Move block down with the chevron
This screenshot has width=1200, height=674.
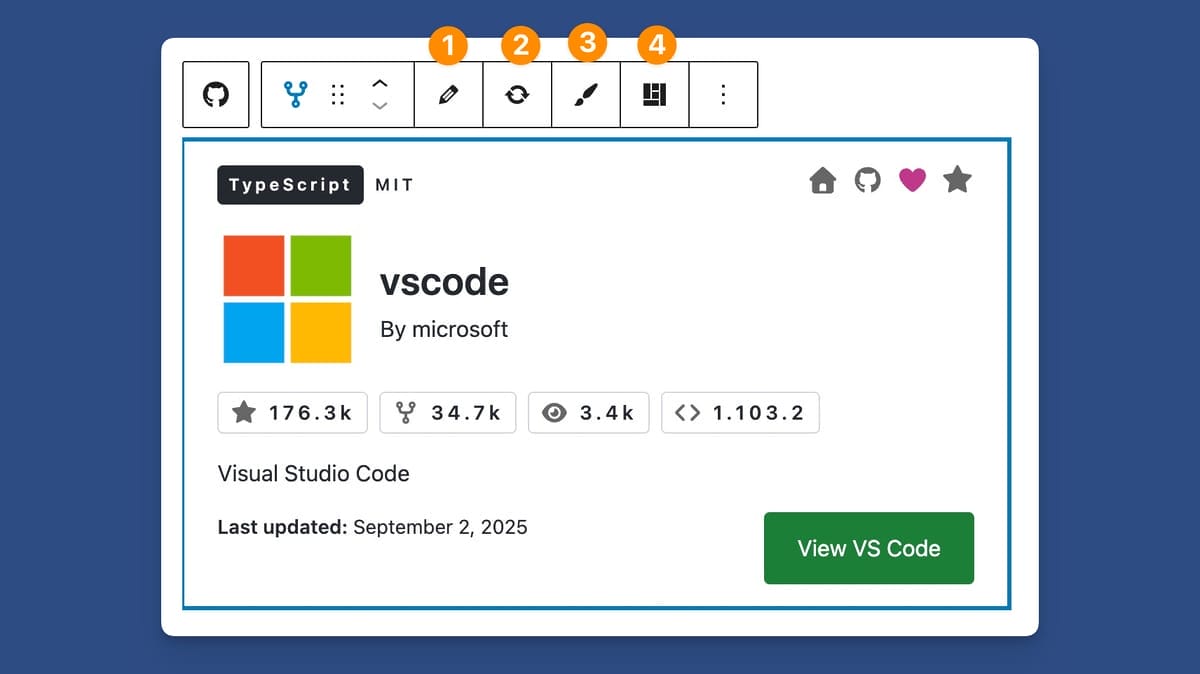[x=380, y=106]
